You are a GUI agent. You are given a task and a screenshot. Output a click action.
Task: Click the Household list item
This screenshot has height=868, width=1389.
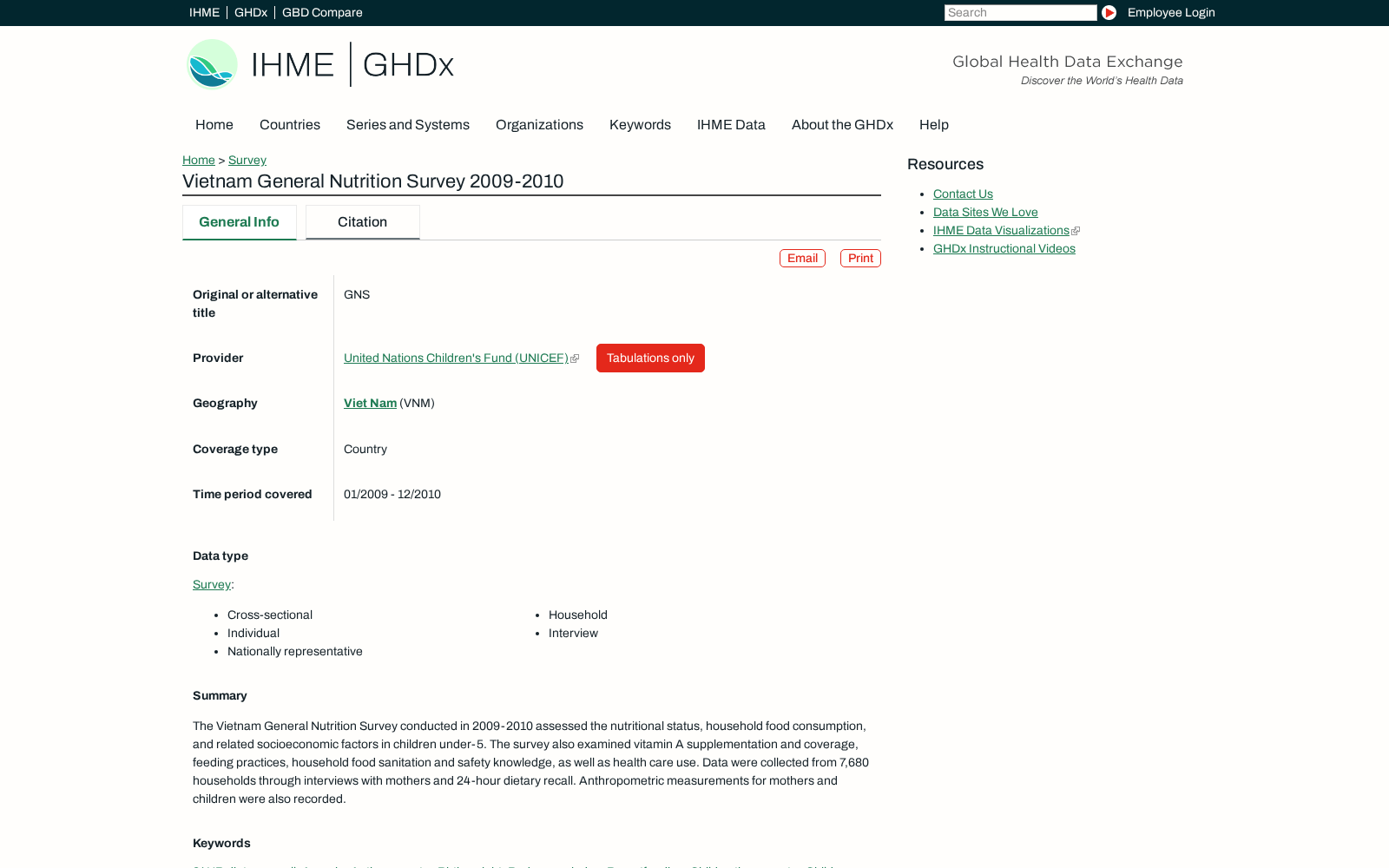[x=578, y=615]
